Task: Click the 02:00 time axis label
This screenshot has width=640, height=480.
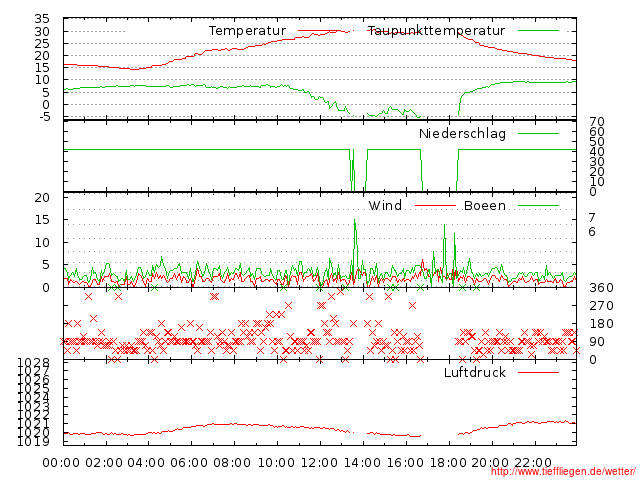Action: (104, 463)
